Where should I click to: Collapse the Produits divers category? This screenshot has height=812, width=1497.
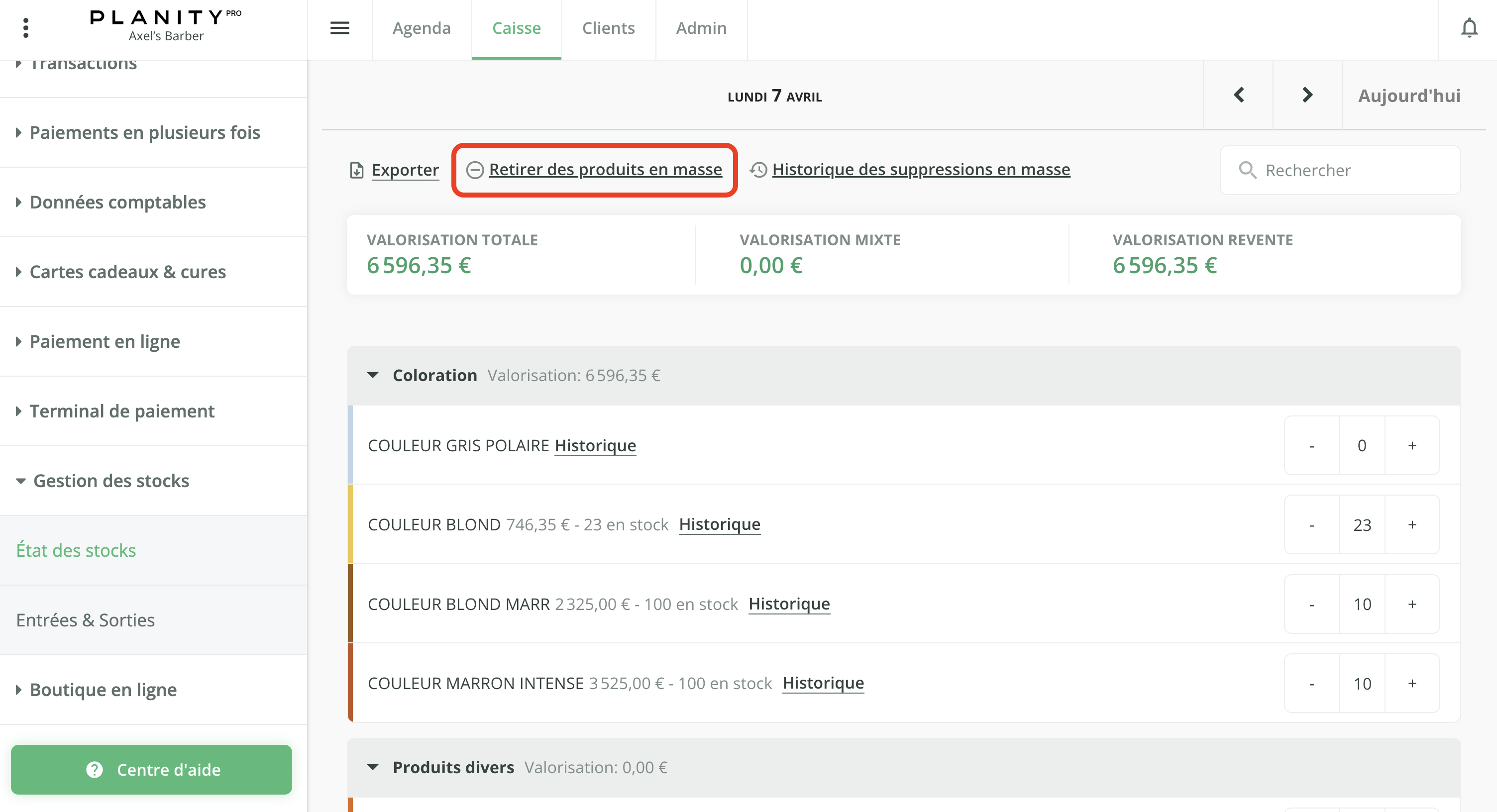point(372,767)
